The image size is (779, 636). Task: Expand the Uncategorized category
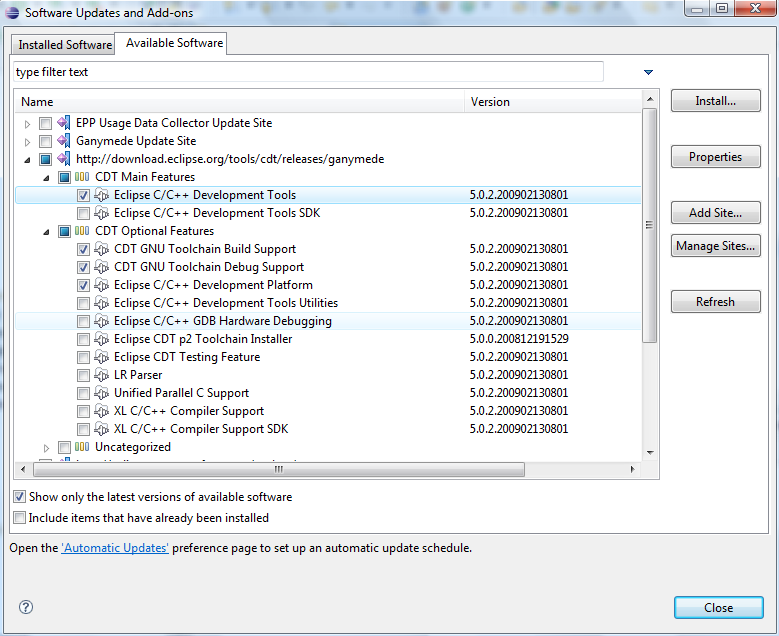pos(46,448)
